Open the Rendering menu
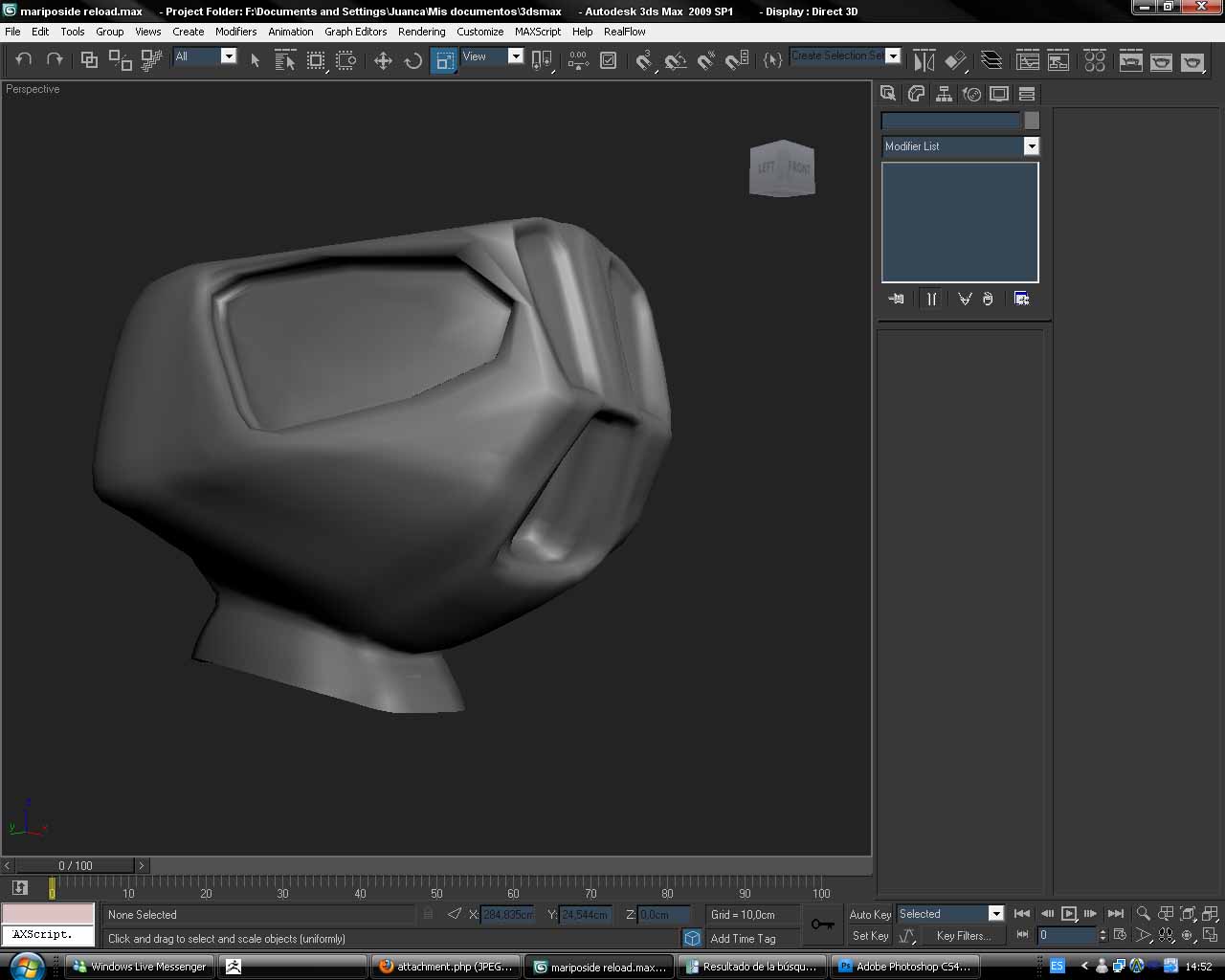The width and height of the screenshot is (1225, 980). (422, 32)
